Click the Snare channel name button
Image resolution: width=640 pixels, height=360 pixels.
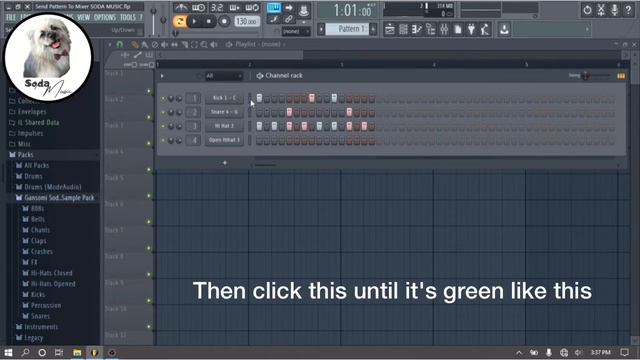click(224, 112)
